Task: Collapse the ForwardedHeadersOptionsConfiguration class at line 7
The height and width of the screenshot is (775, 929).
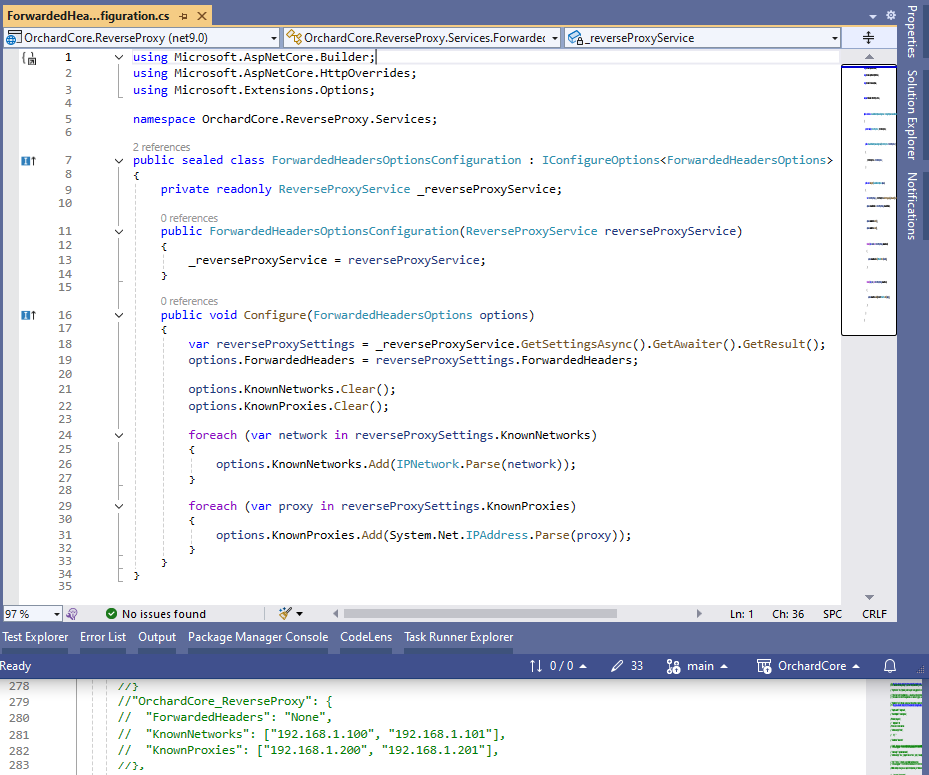Action: pyautogui.click(x=119, y=161)
